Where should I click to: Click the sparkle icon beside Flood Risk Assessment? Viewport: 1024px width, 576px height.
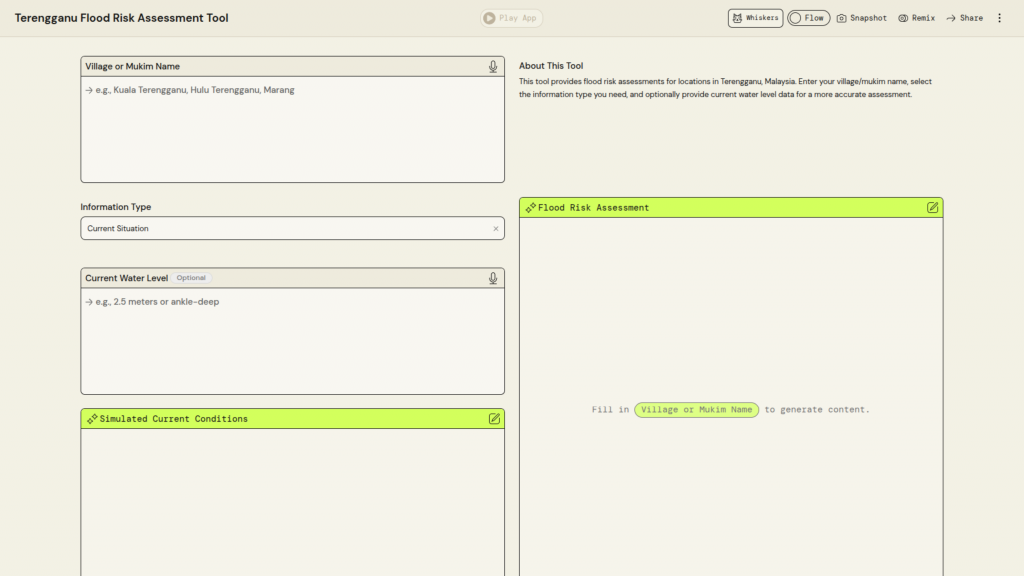[x=530, y=208]
